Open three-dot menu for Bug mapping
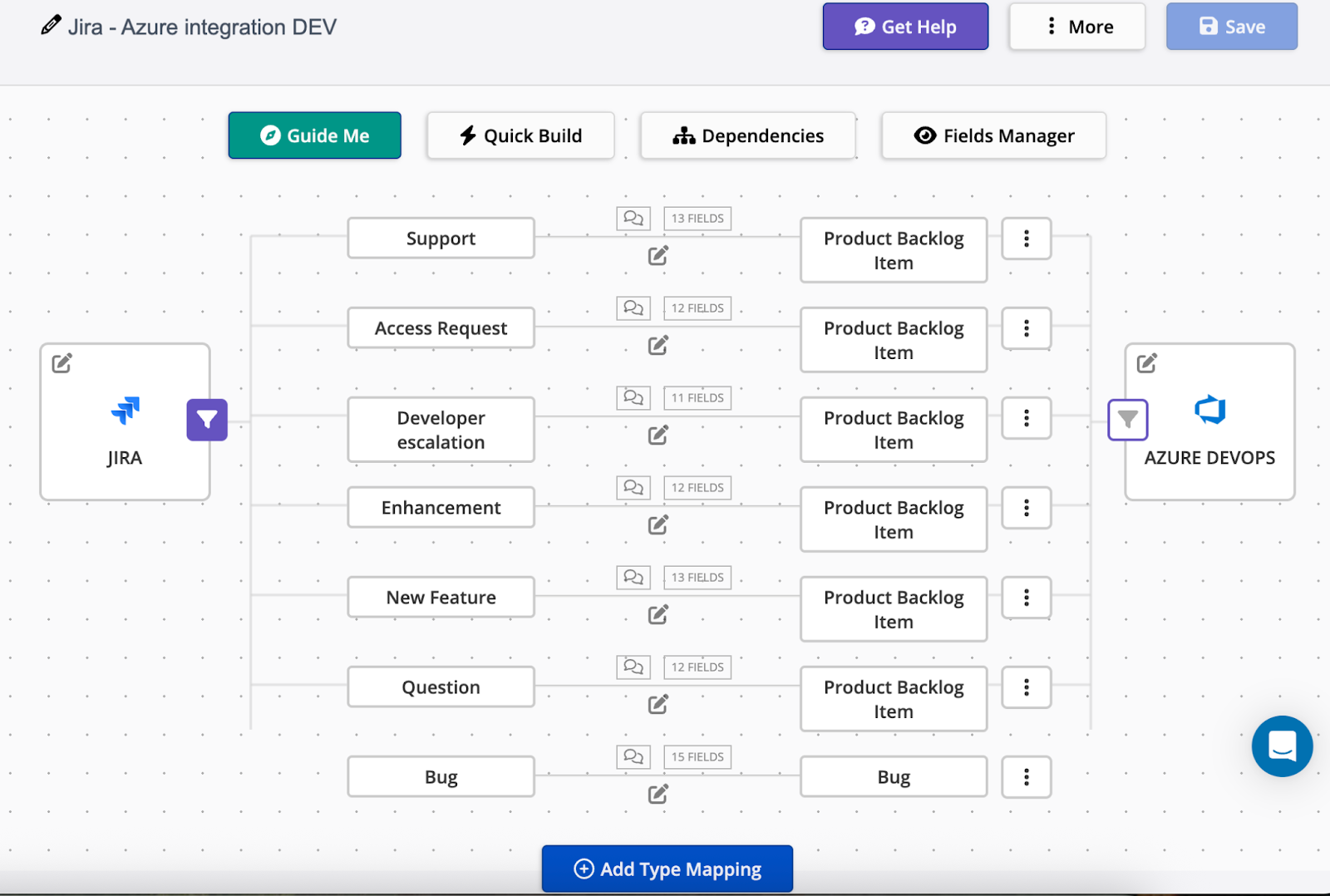This screenshot has width=1330, height=896. click(x=1027, y=777)
